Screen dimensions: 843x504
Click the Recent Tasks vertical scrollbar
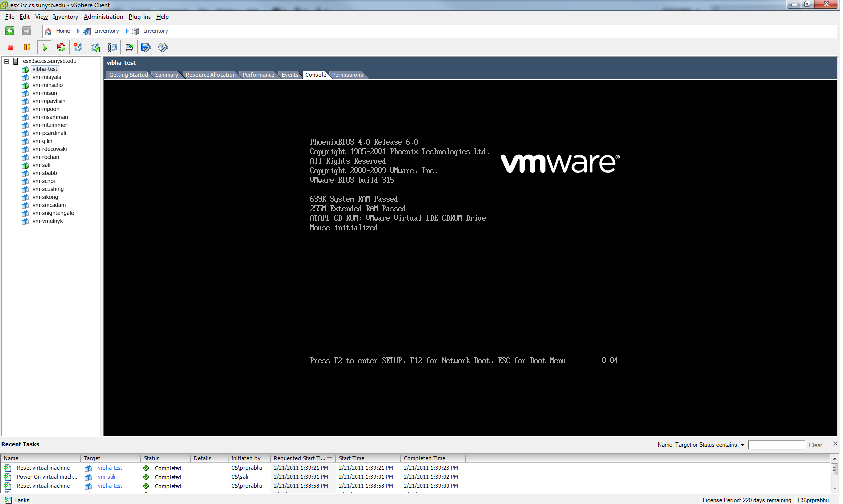[x=834, y=472]
